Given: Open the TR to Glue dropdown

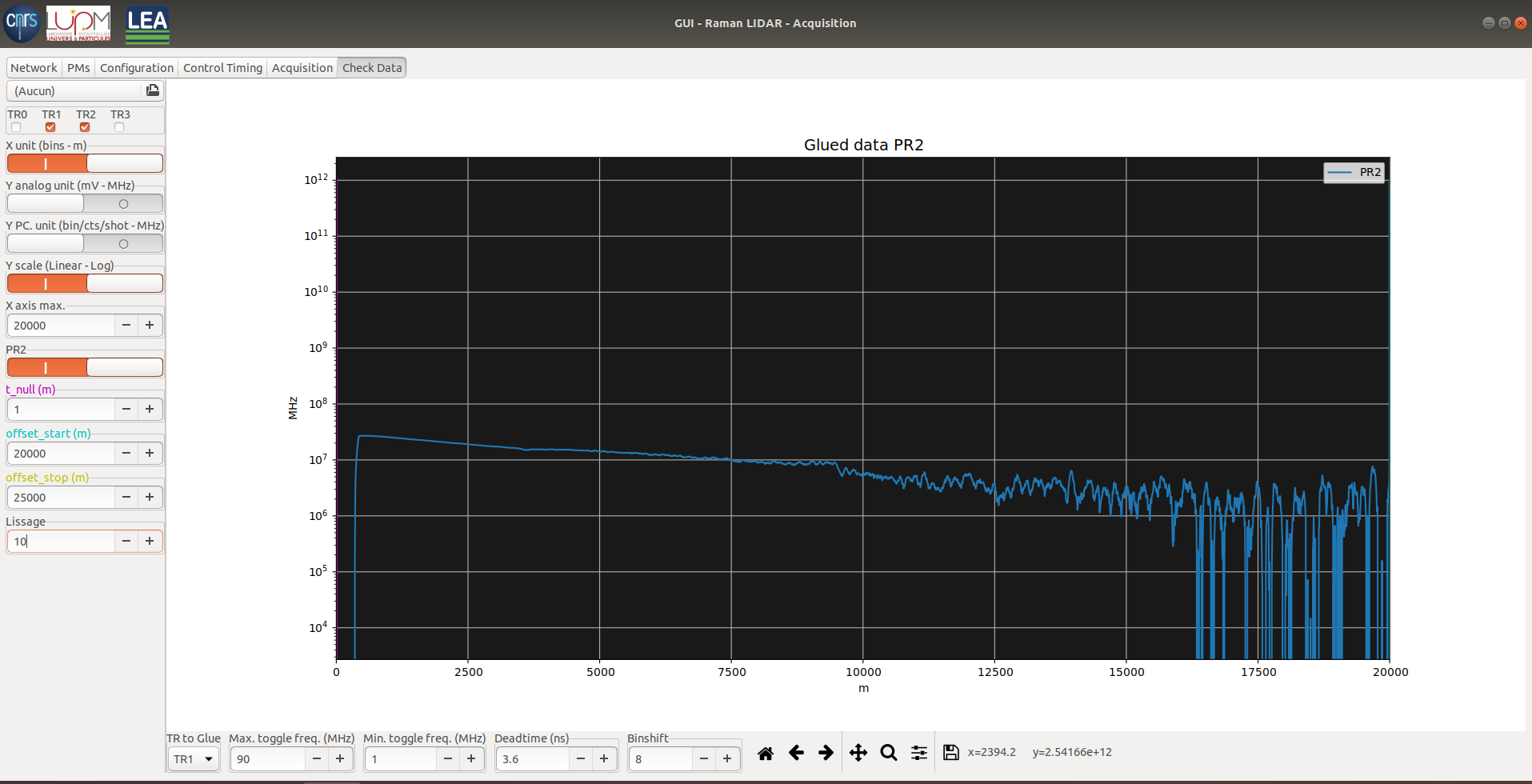Looking at the screenshot, I should (x=194, y=759).
